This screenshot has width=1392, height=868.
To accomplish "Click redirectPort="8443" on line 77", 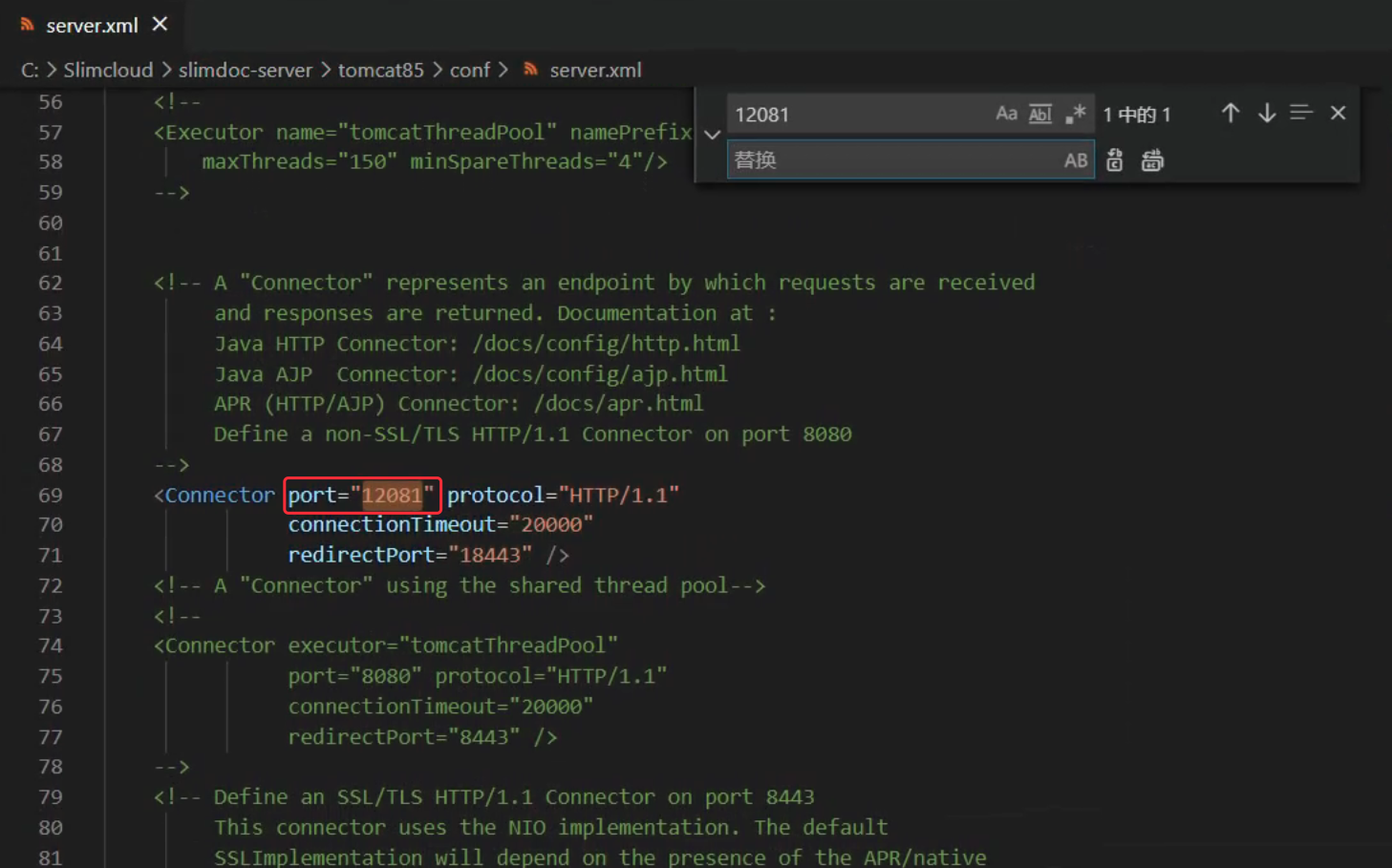I will point(404,736).
